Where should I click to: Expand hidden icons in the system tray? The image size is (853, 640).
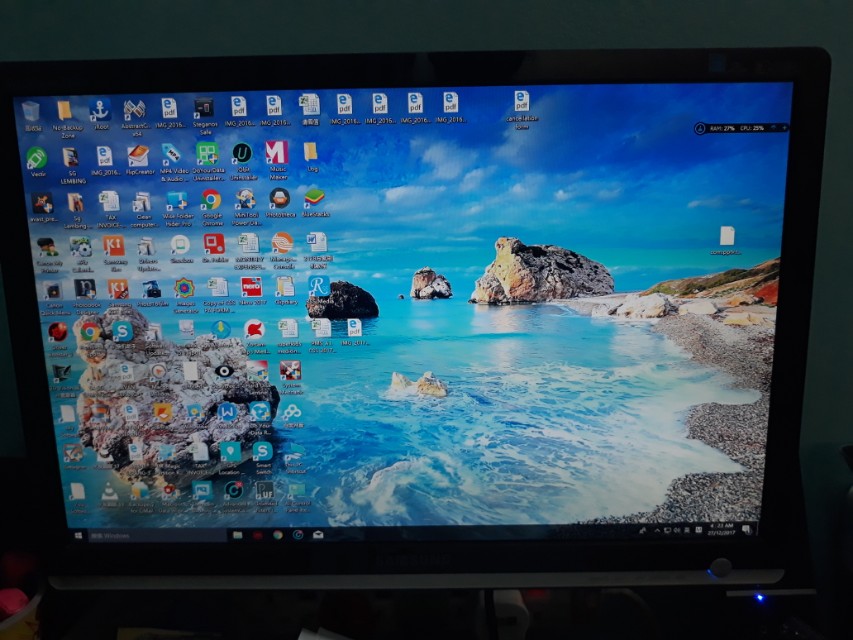pos(657,530)
